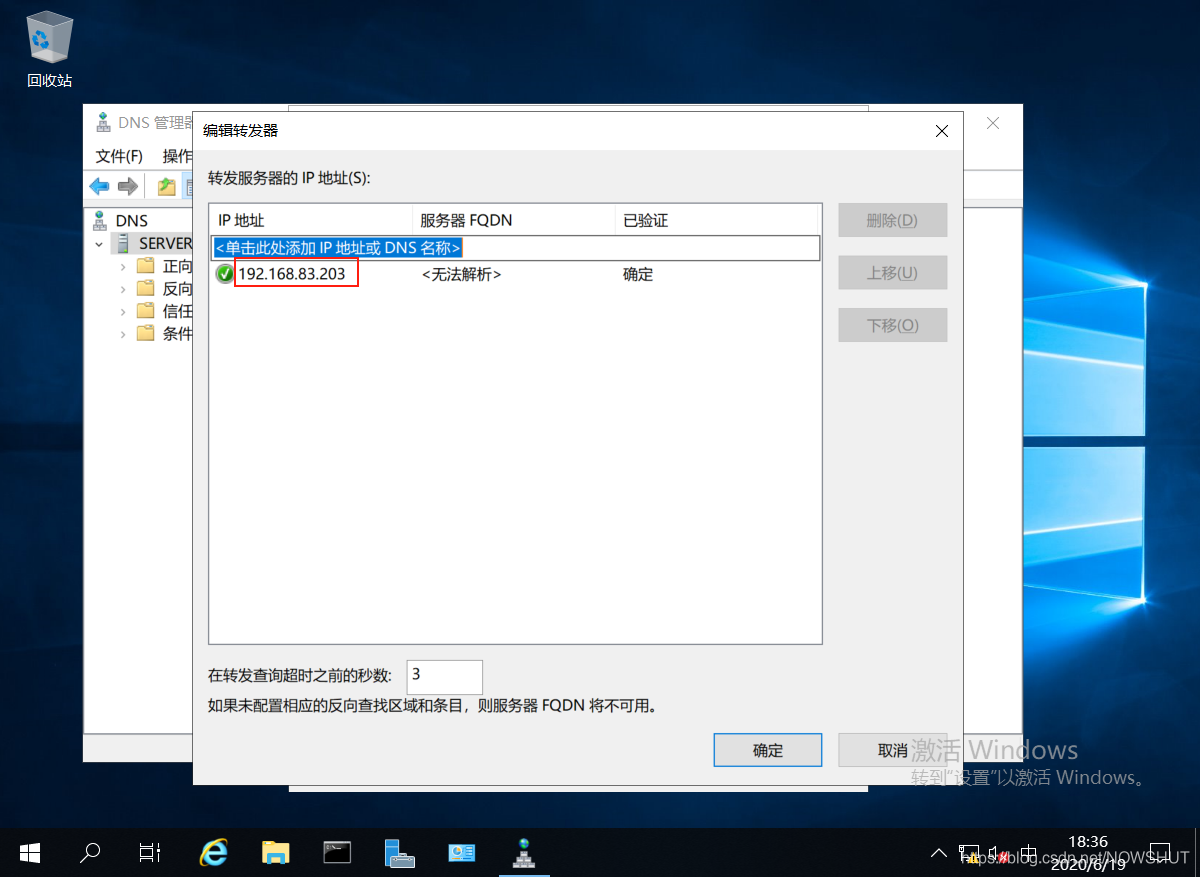Click the 下移(O) button
Viewport: 1200px width, 877px height.
pos(892,325)
